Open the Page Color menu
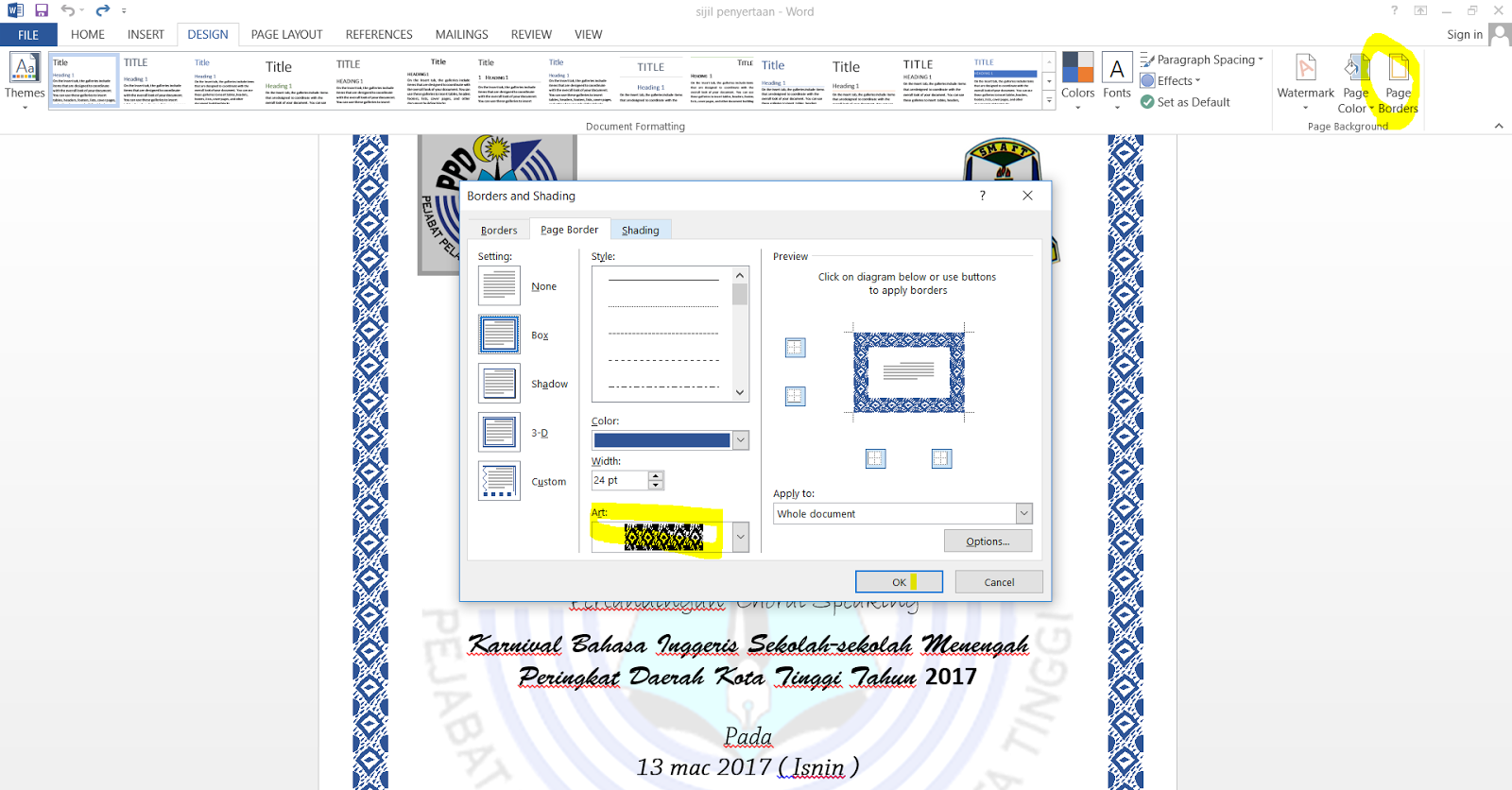Image resolution: width=1512 pixels, height=790 pixels. tap(1356, 83)
